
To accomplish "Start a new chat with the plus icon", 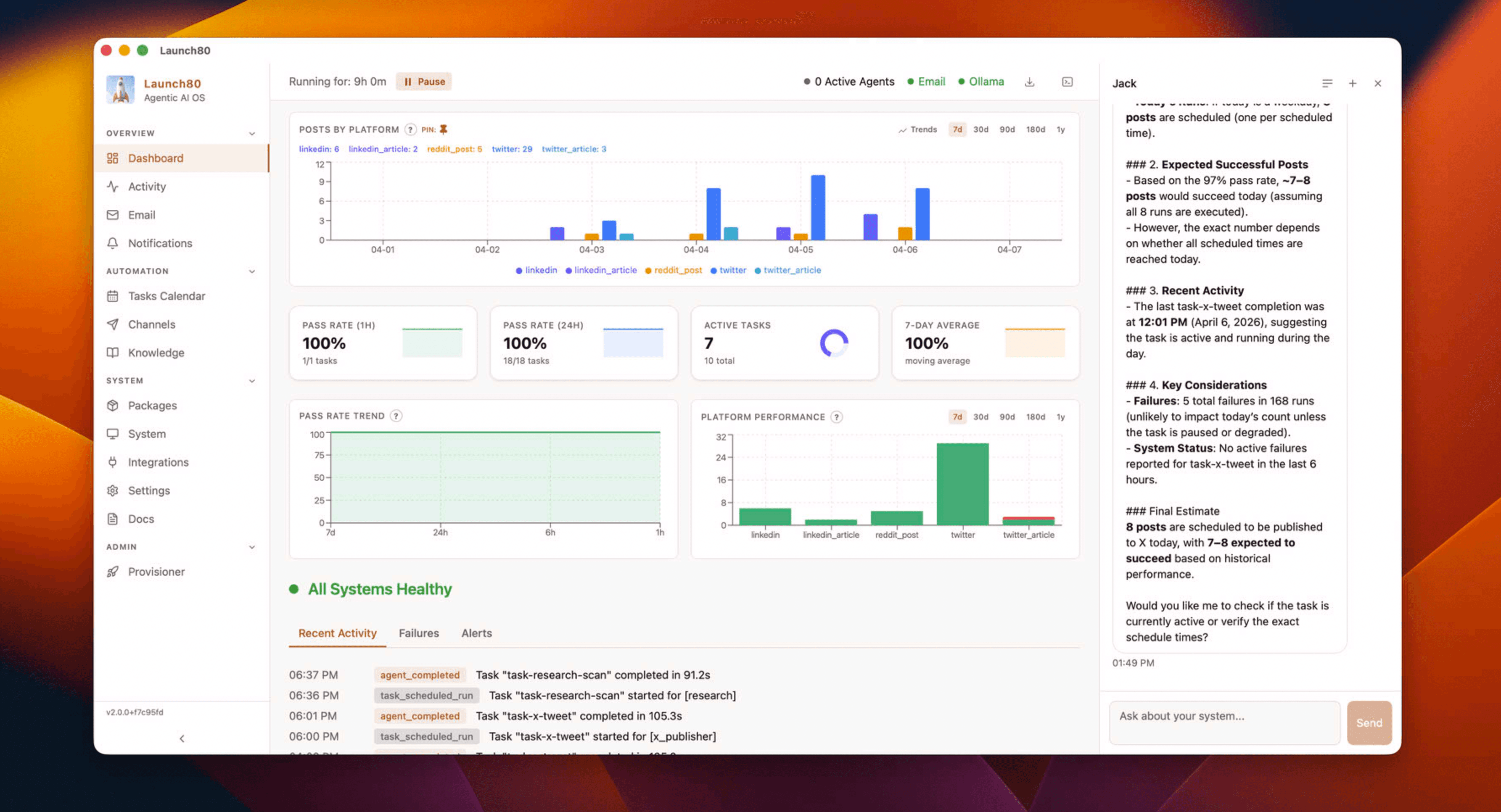I will [1353, 83].
